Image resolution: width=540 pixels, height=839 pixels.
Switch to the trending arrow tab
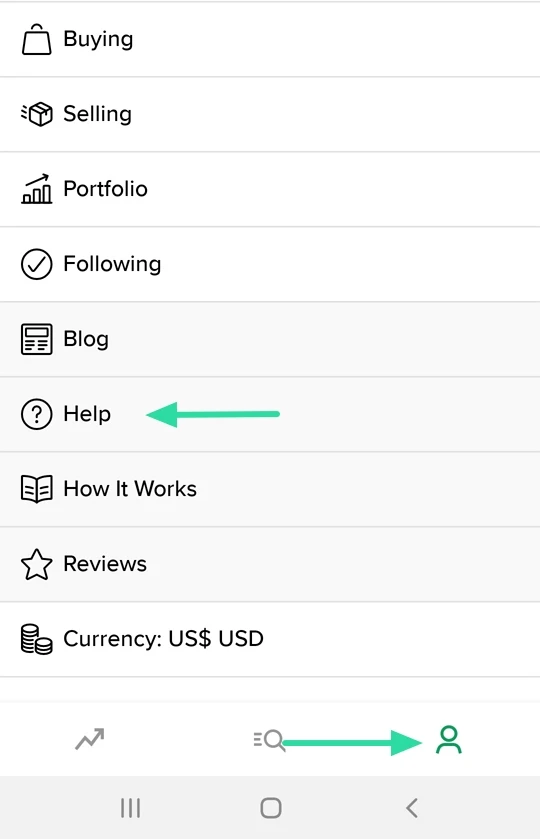pos(89,739)
